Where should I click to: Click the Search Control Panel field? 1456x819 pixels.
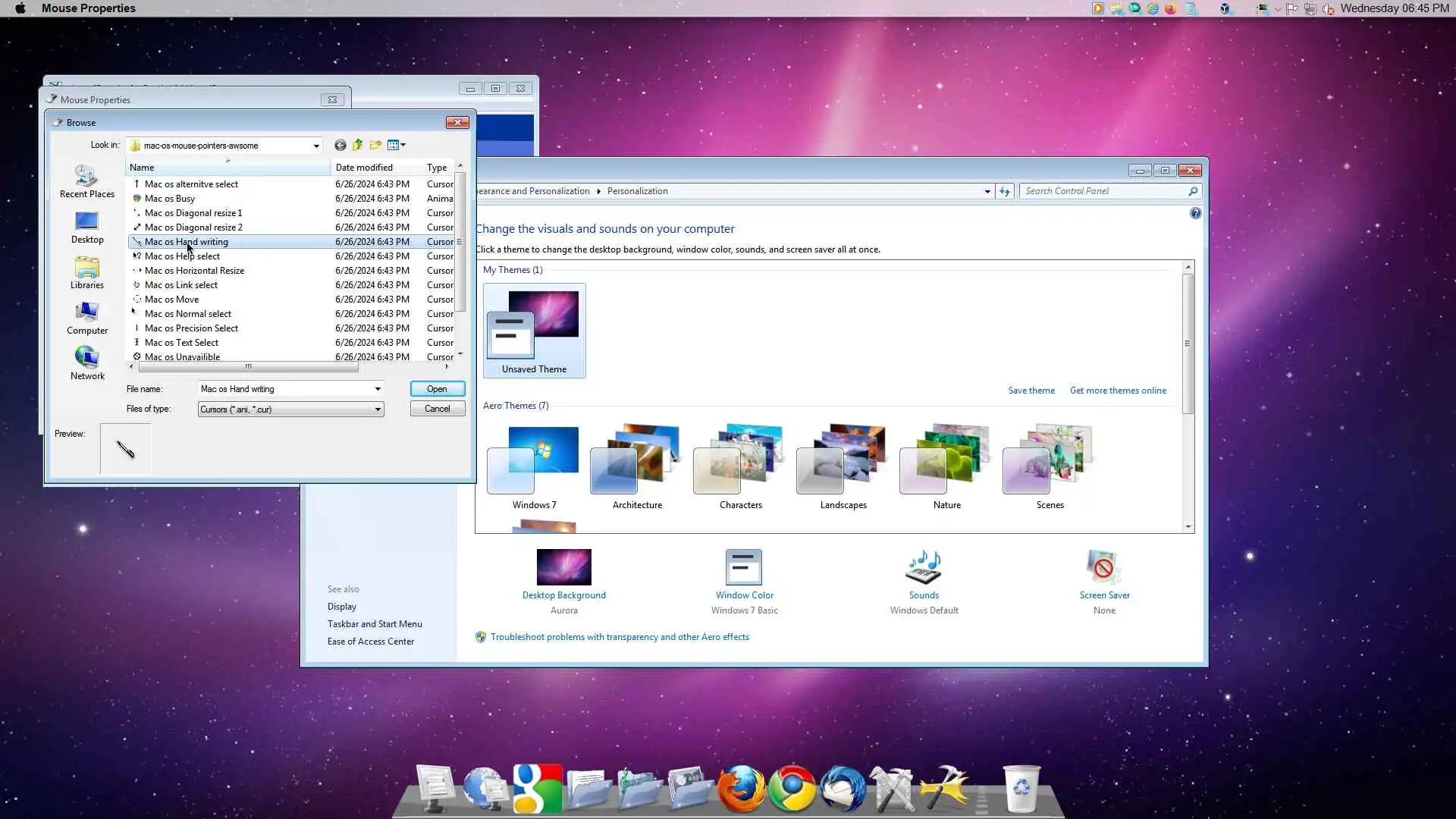click(x=1103, y=191)
